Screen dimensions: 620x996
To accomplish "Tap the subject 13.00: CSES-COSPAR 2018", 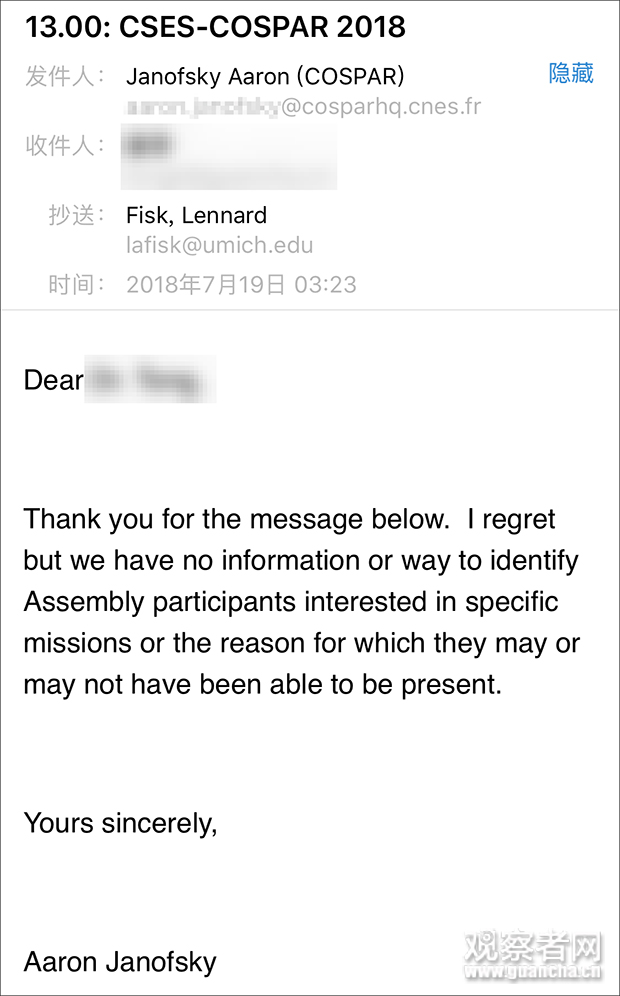I will point(215,27).
